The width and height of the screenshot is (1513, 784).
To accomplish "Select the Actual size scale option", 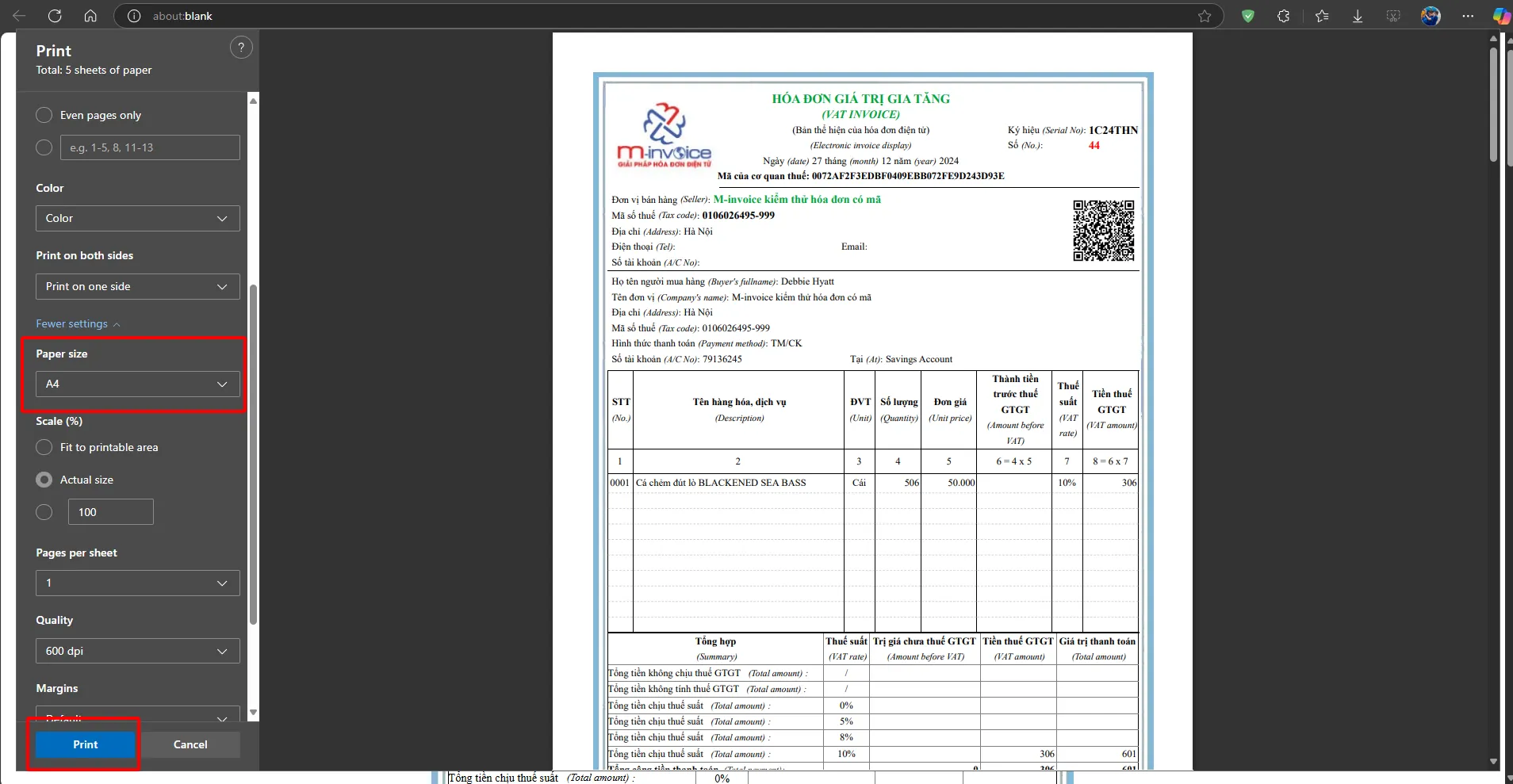I will pyautogui.click(x=44, y=480).
